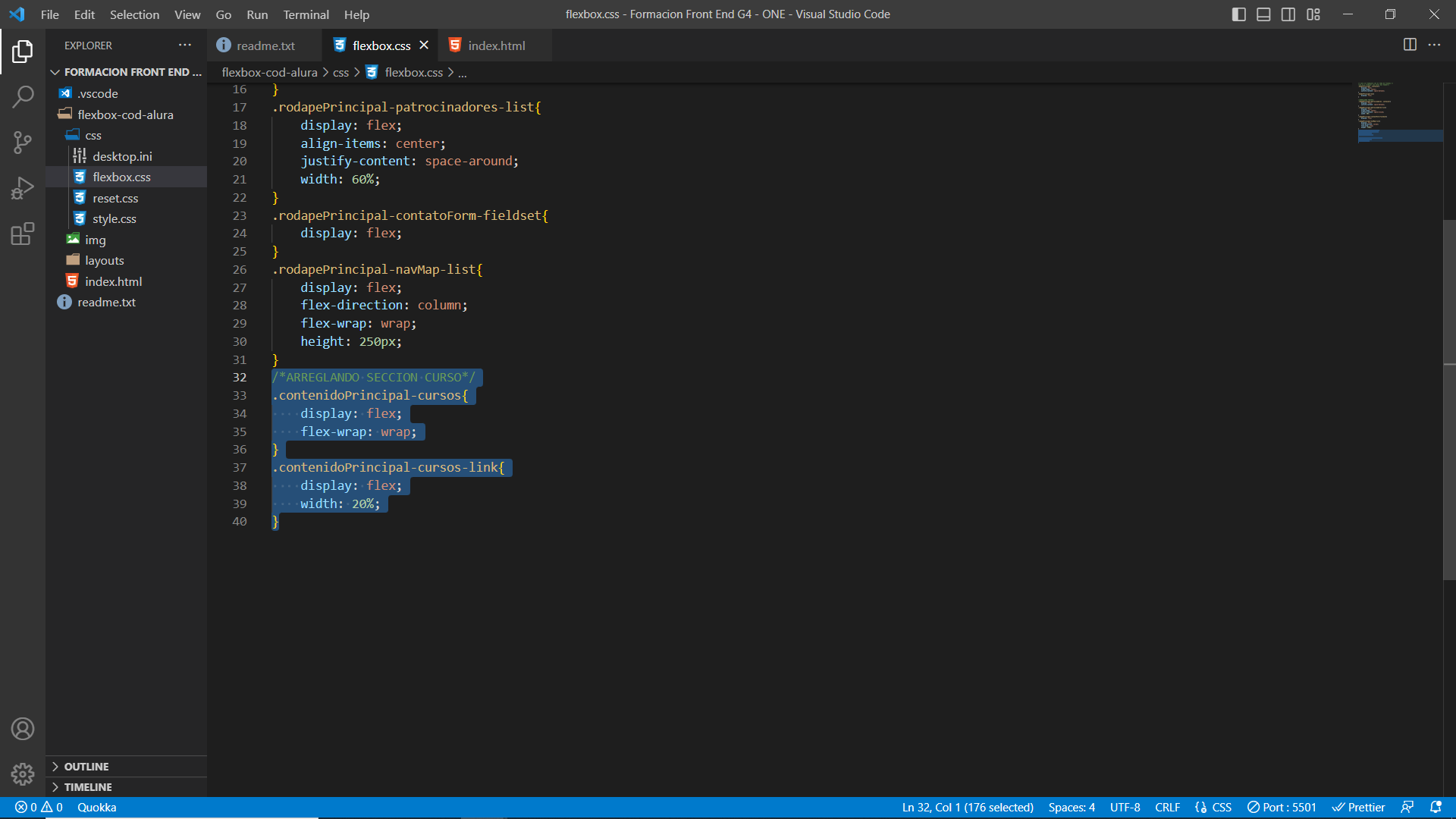The height and width of the screenshot is (819, 1456).
Task: Open the Run menu
Action: pos(257,14)
